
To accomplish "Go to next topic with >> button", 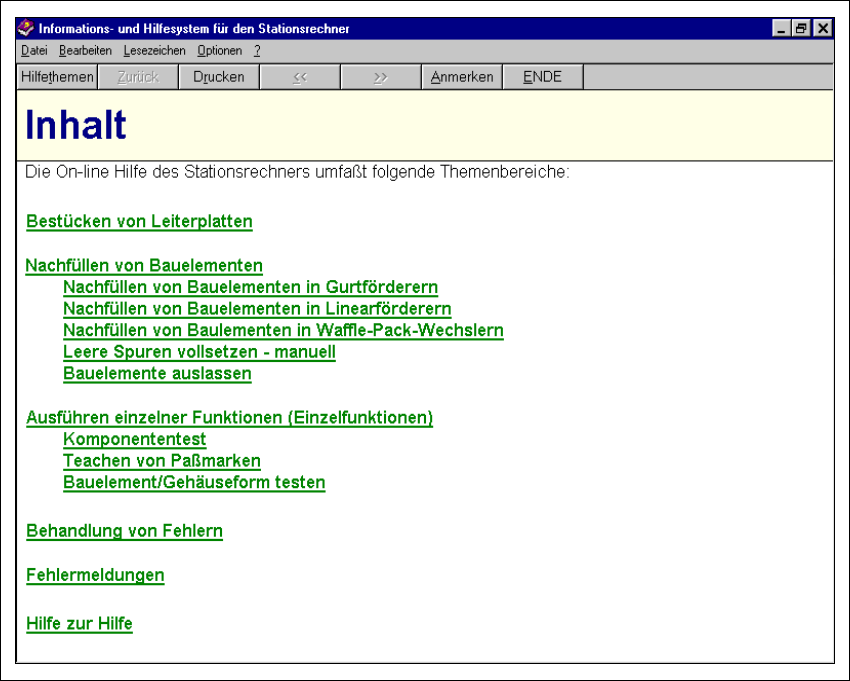I will pyautogui.click(x=381, y=77).
